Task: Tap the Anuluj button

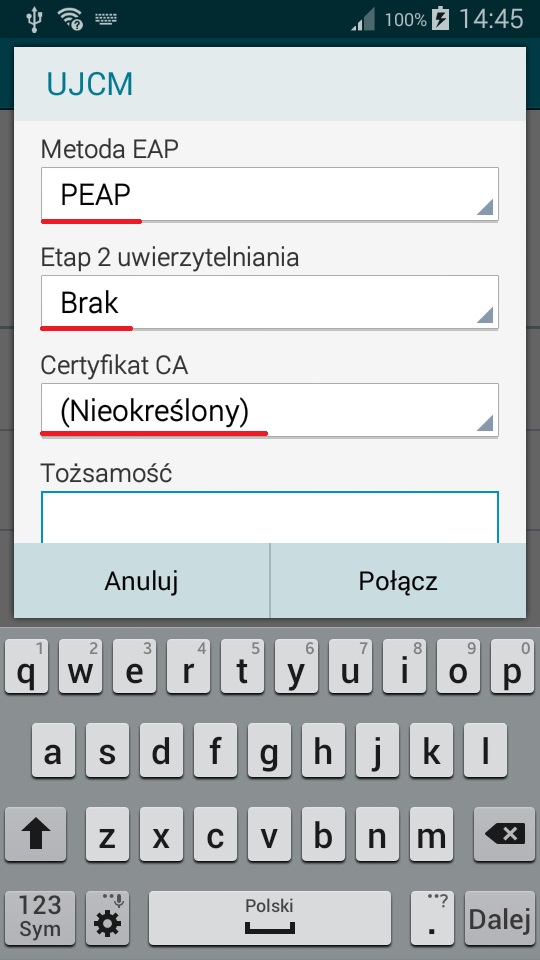Action: (141, 580)
